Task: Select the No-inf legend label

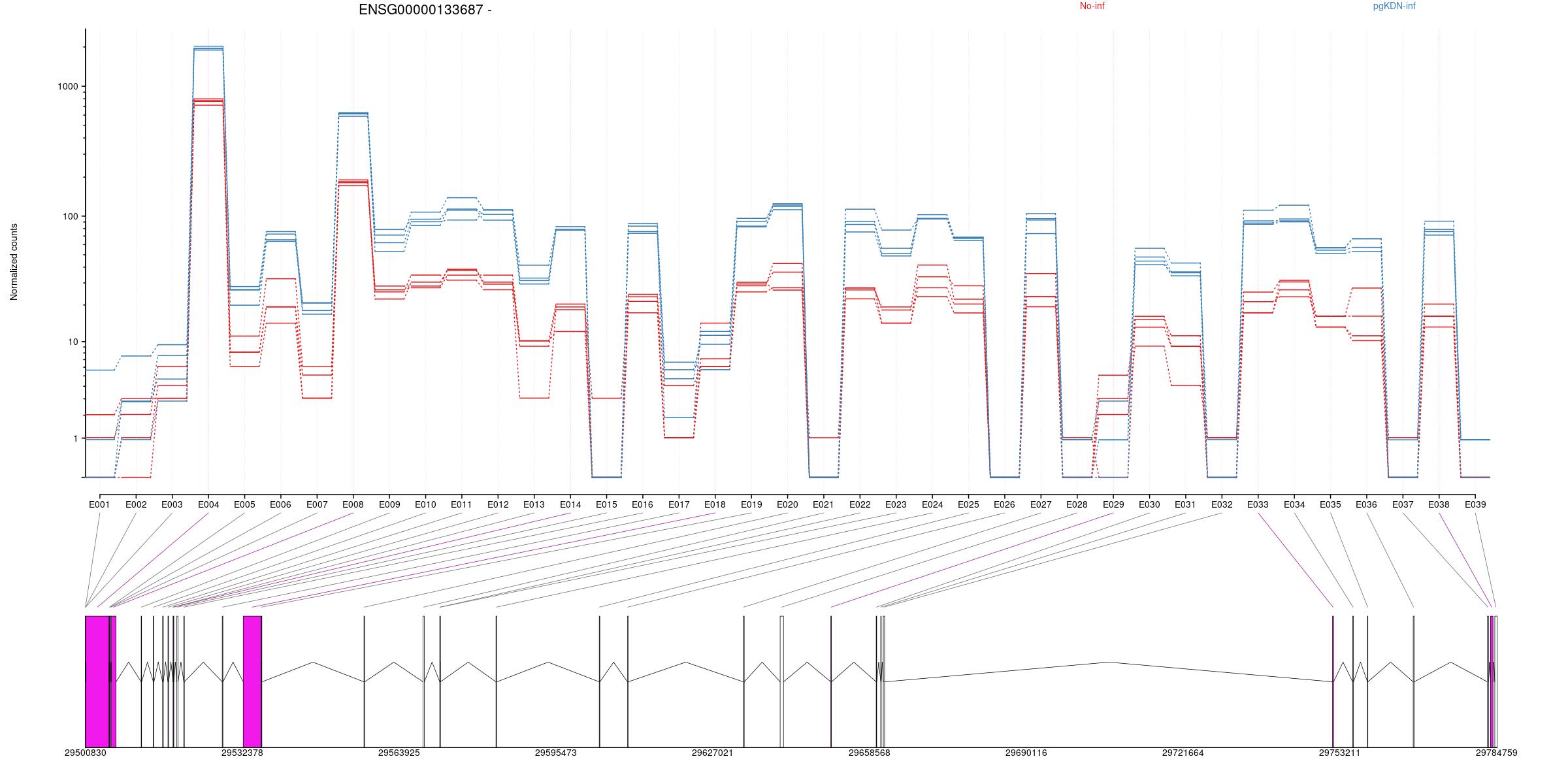Action: pos(1092,6)
